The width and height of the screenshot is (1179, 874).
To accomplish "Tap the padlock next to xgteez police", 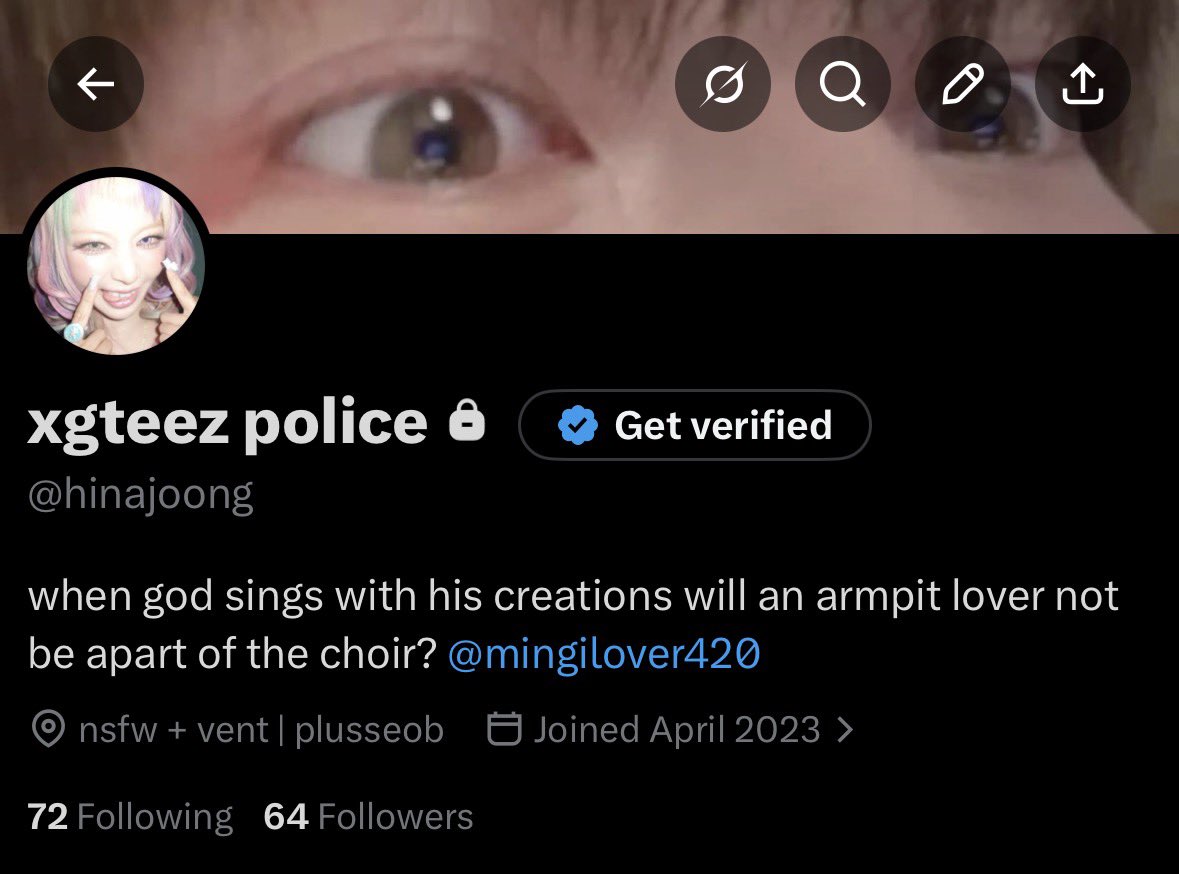I will point(467,420).
